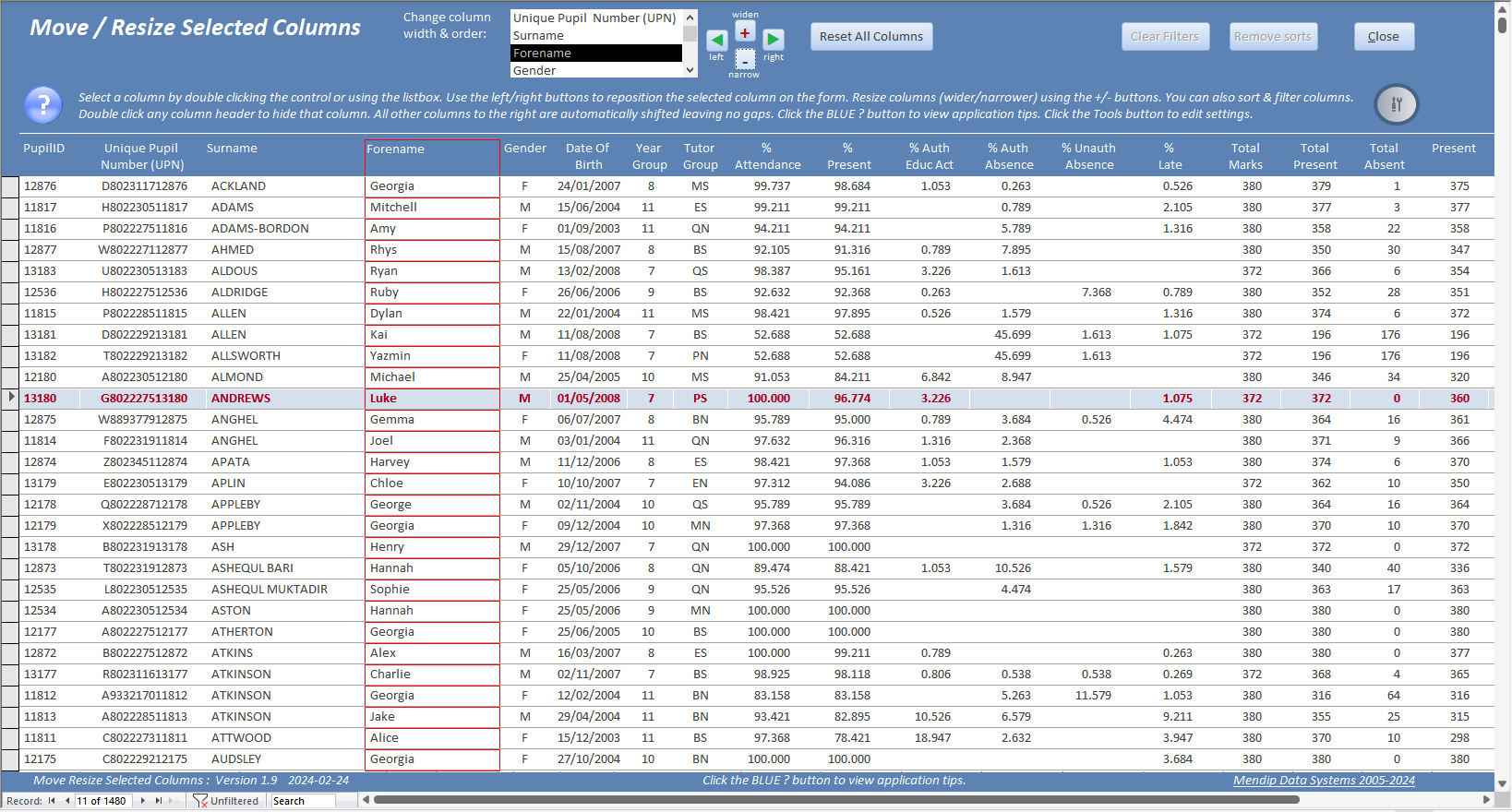Click the % Unauth Absence column header
1512x812 pixels.
1089,157
